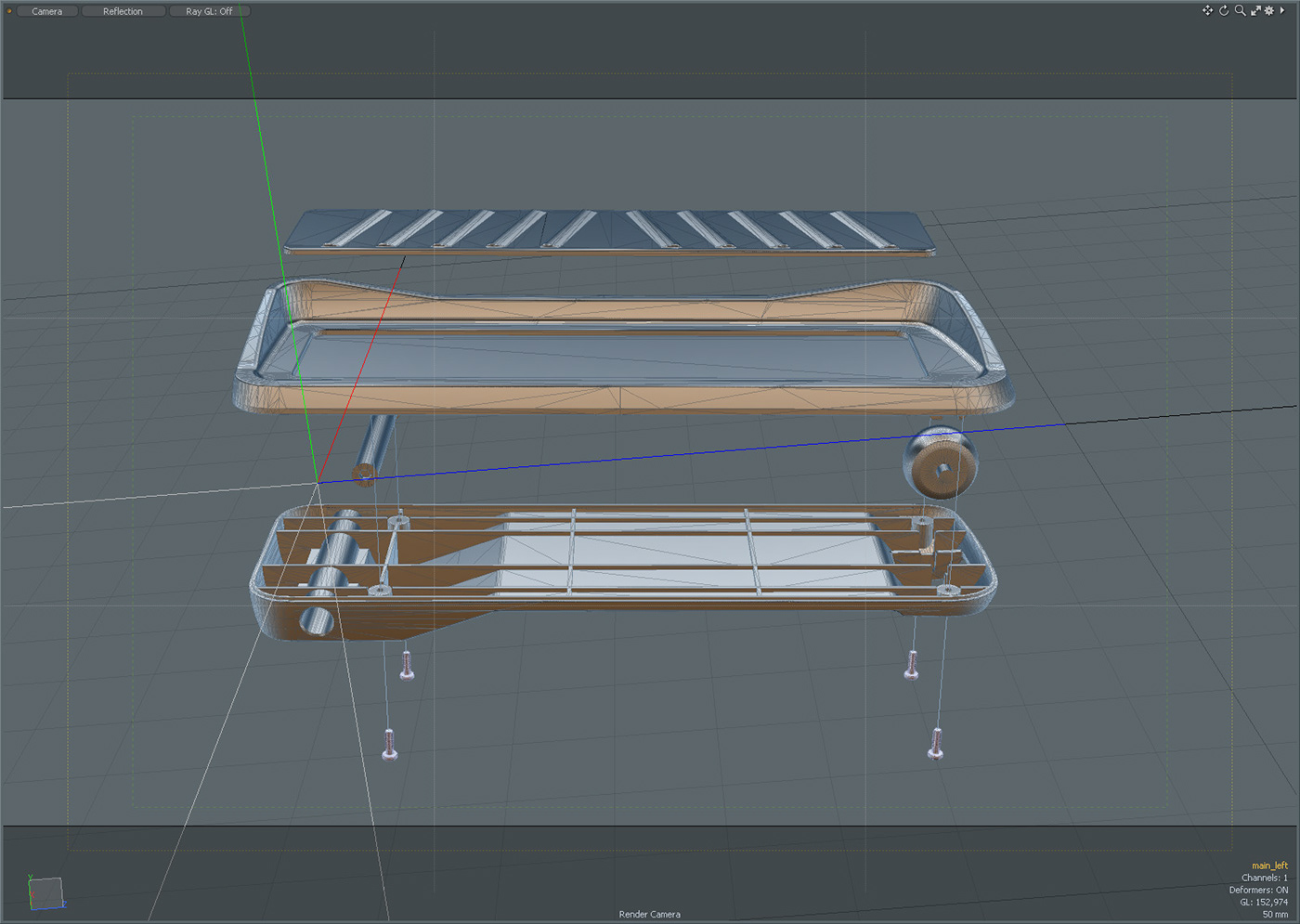Select the lower-right screw

[x=936, y=743]
